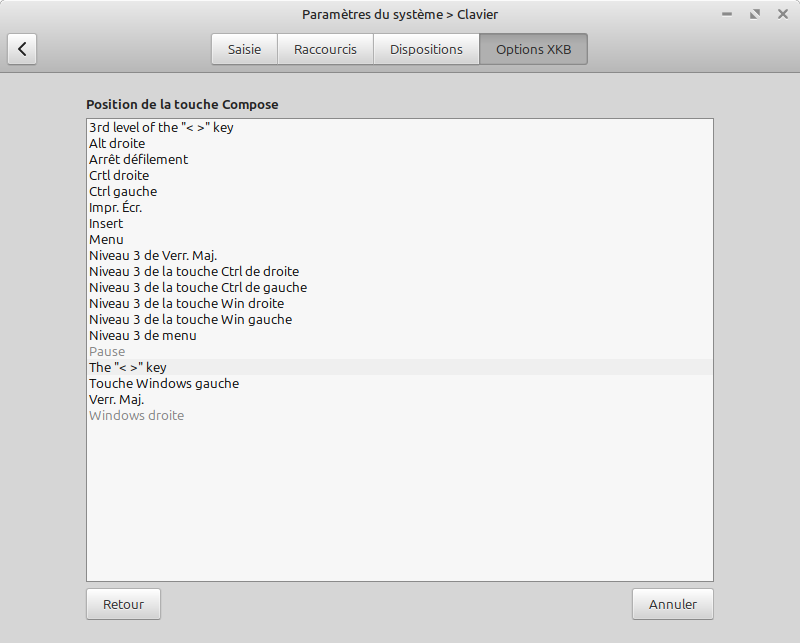Open the Raccourcis tab
This screenshot has height=643, width=800.
point(325,49)
